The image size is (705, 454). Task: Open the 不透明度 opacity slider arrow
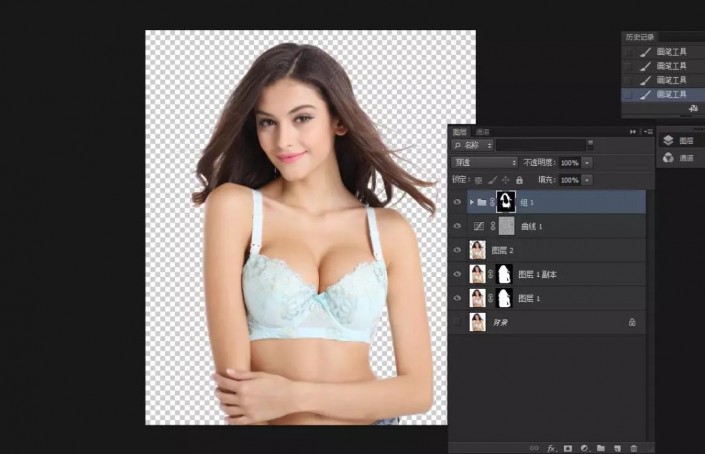pos(587,163)
